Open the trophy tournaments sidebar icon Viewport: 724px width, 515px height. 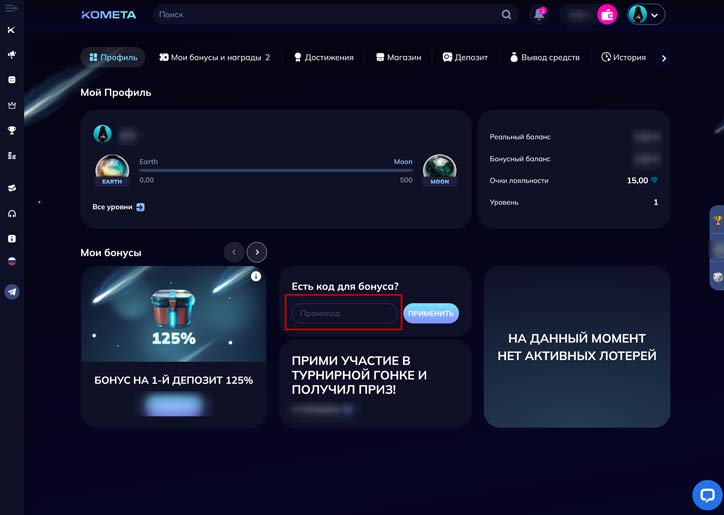(x=12, y=131)
